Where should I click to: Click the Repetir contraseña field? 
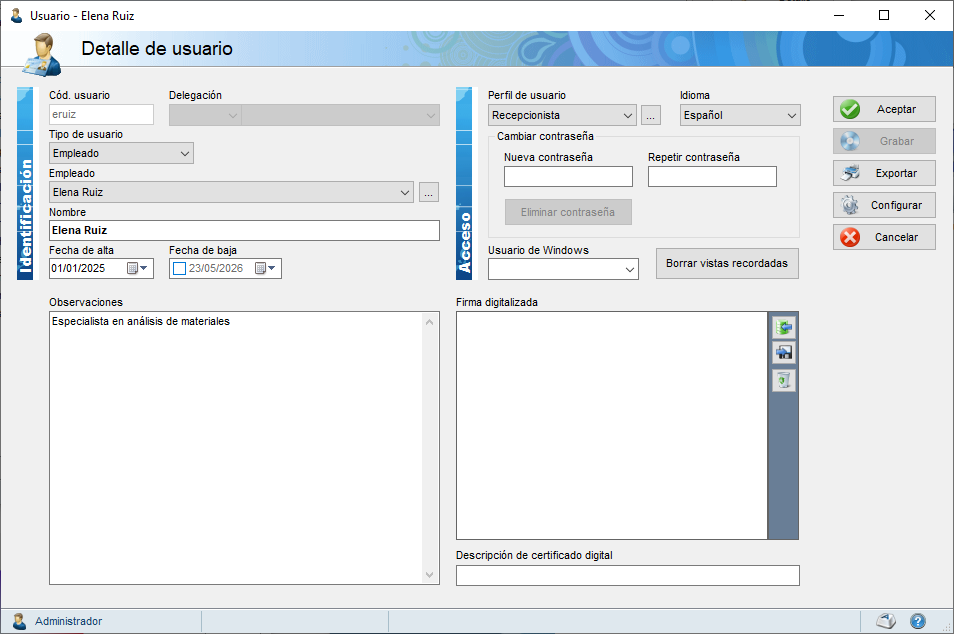(x=712, y=176)
